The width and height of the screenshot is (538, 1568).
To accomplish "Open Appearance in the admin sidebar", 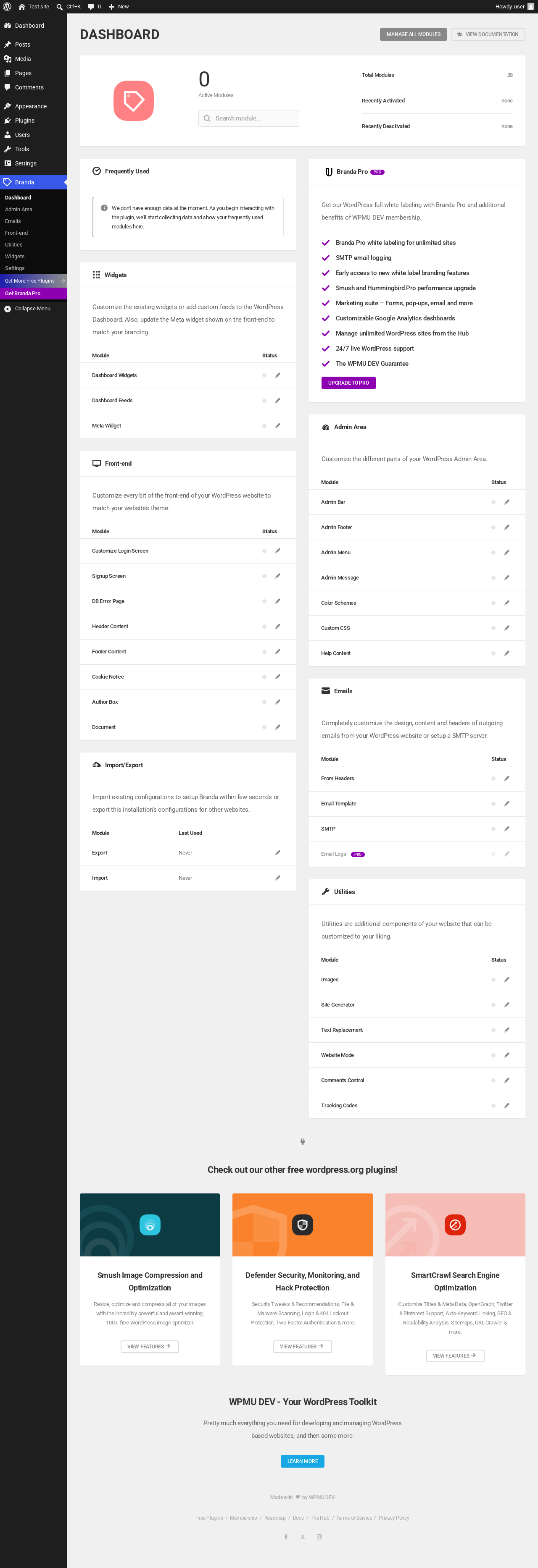I will (x=34, y=107).
